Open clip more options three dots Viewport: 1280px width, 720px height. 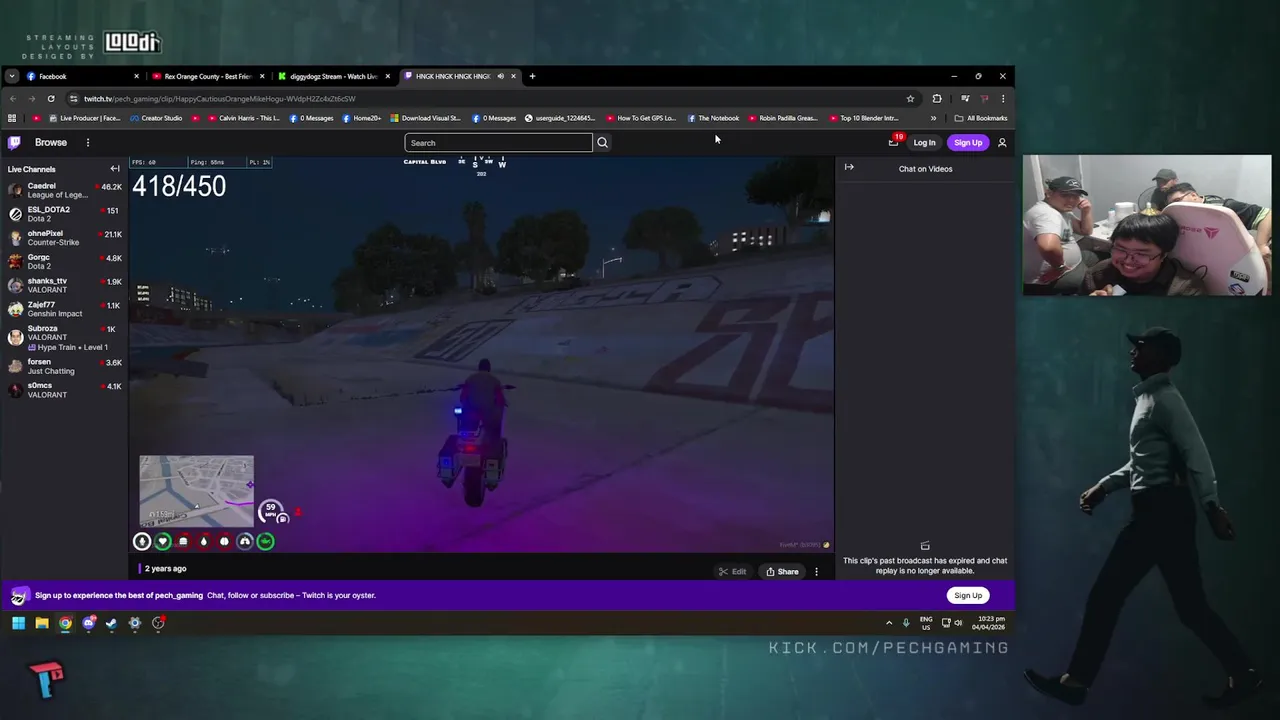(816, 572)
